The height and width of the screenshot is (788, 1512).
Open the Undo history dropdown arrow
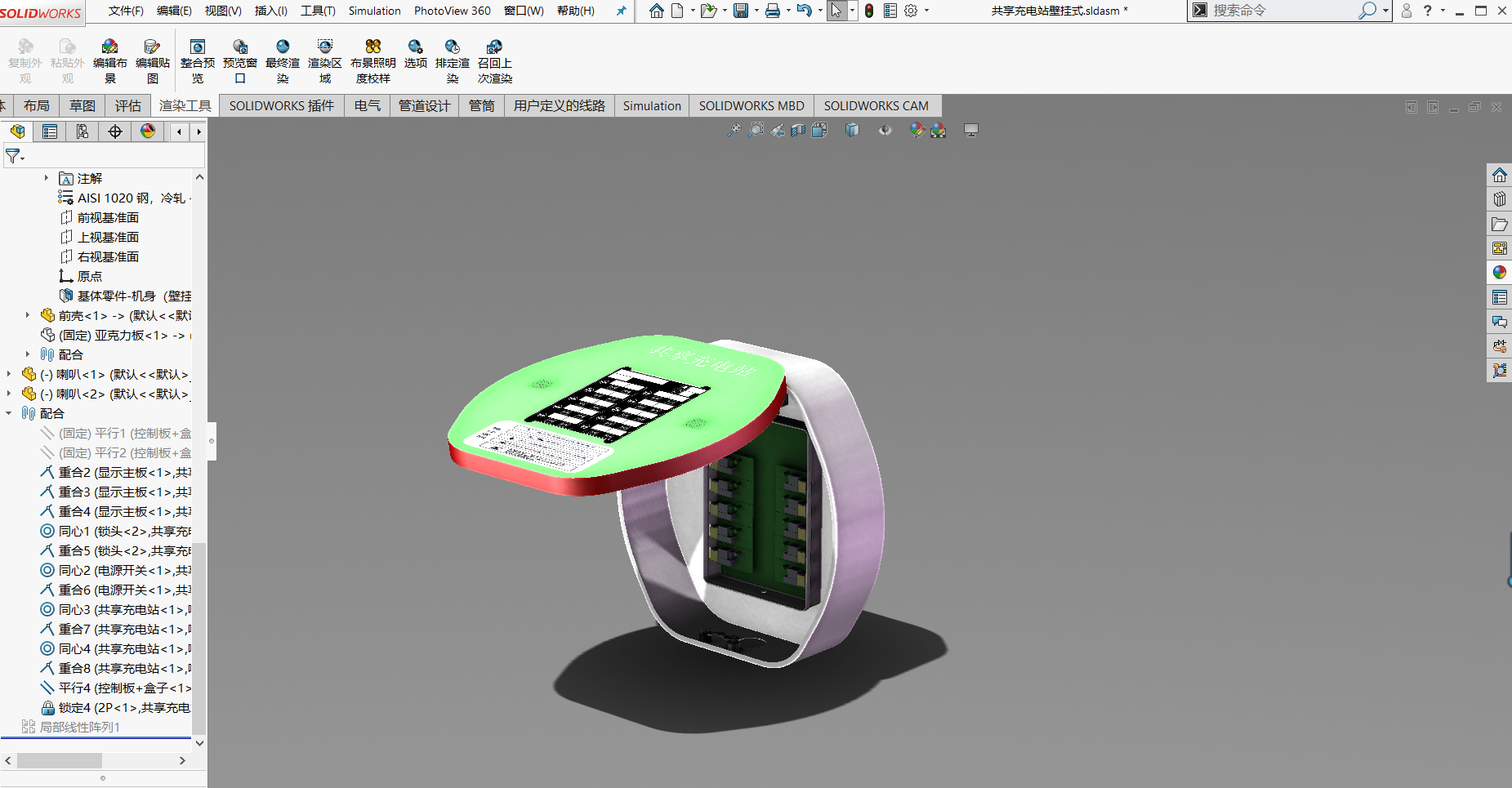(x=820, y=11)
